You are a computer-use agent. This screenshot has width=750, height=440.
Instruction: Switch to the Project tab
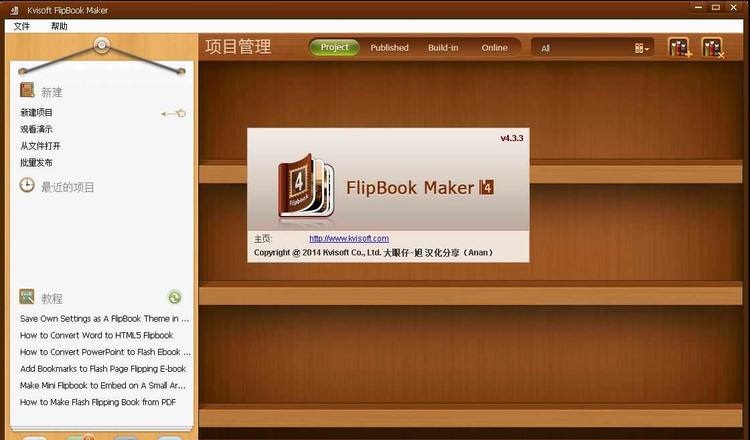tap(334, 47)
